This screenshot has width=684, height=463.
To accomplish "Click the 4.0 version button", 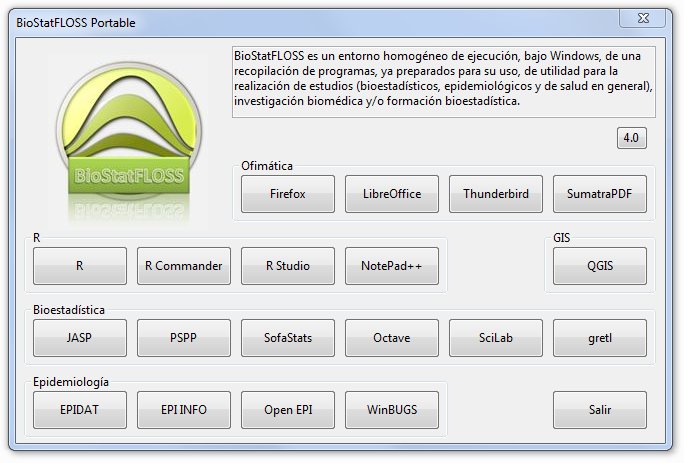I will [x=631, y=138].
